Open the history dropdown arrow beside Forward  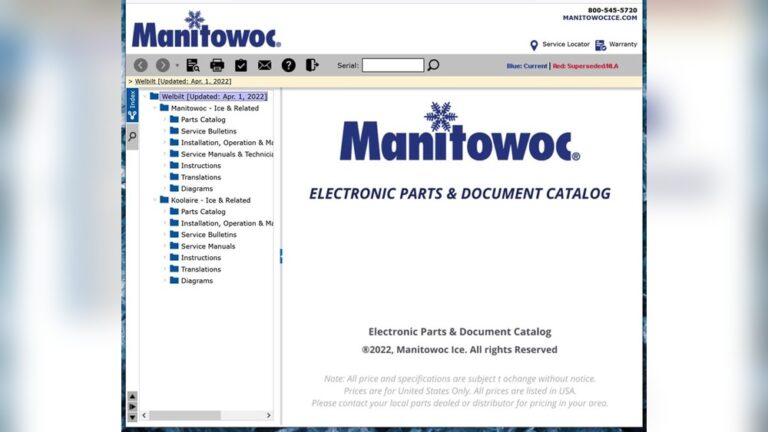[x=177, y=65]
